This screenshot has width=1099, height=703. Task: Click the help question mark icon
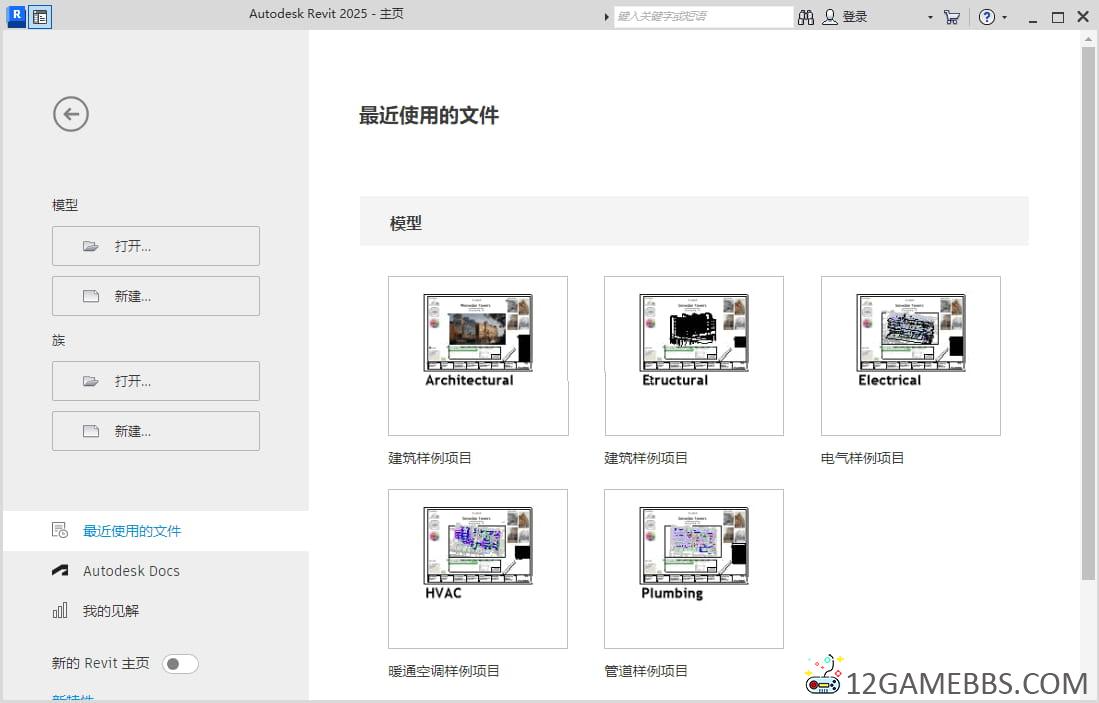click(x=986, y=17)
